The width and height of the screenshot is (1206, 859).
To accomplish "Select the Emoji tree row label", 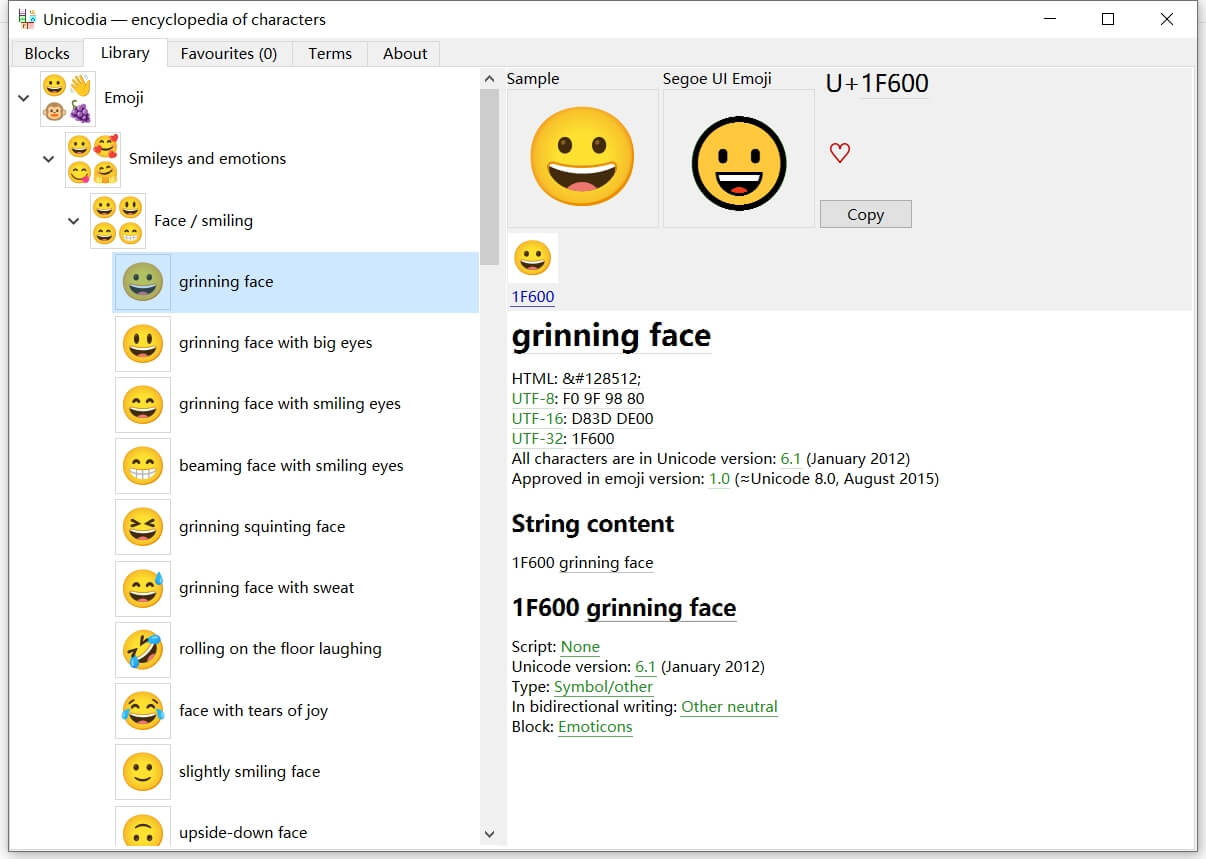I will point(124,98).
